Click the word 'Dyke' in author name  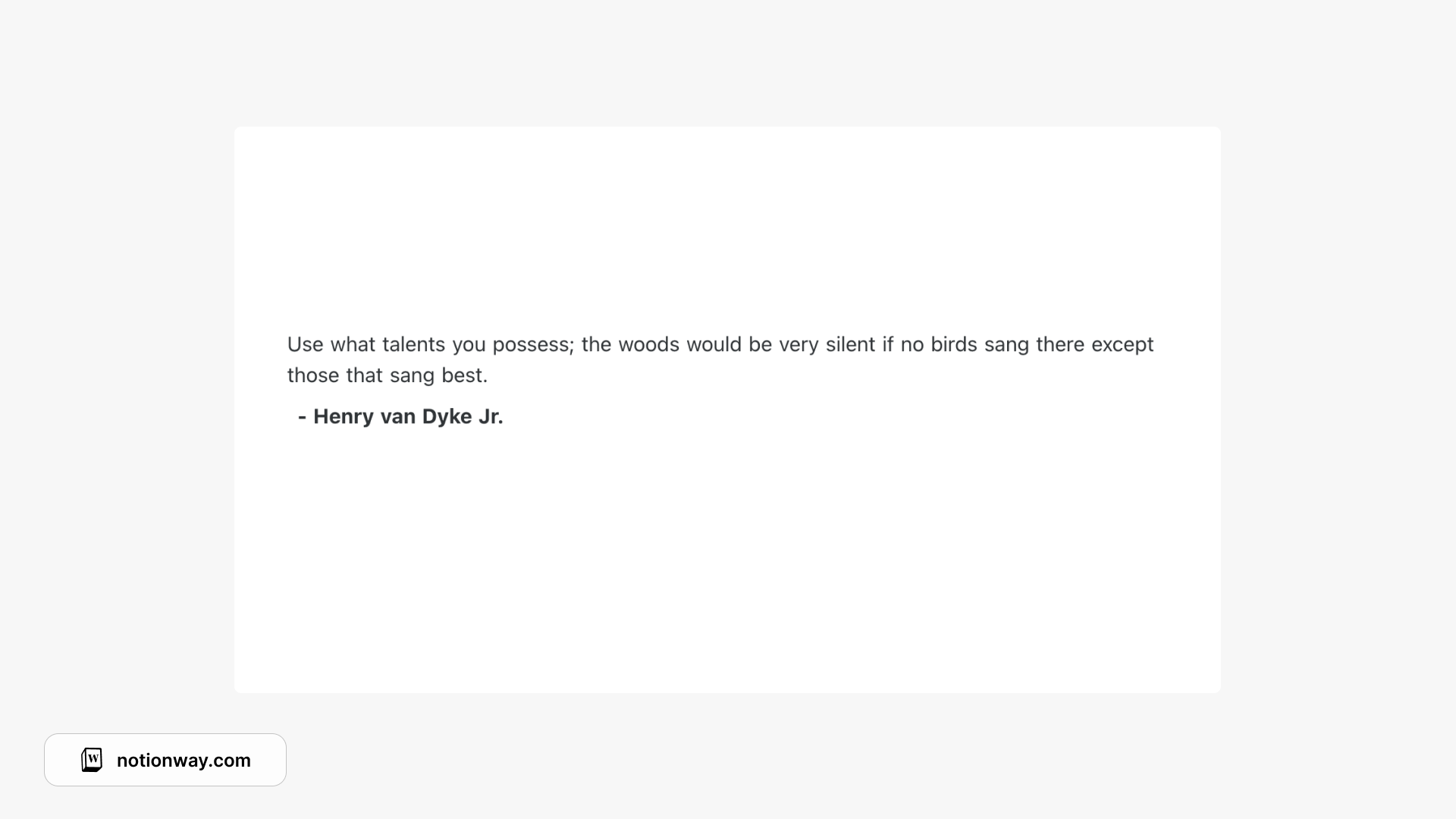[447, 416]
